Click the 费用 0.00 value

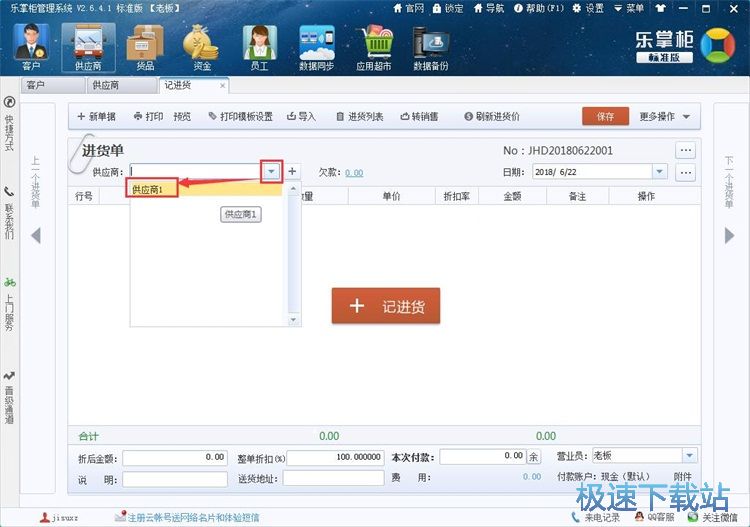tap(532, 476)
